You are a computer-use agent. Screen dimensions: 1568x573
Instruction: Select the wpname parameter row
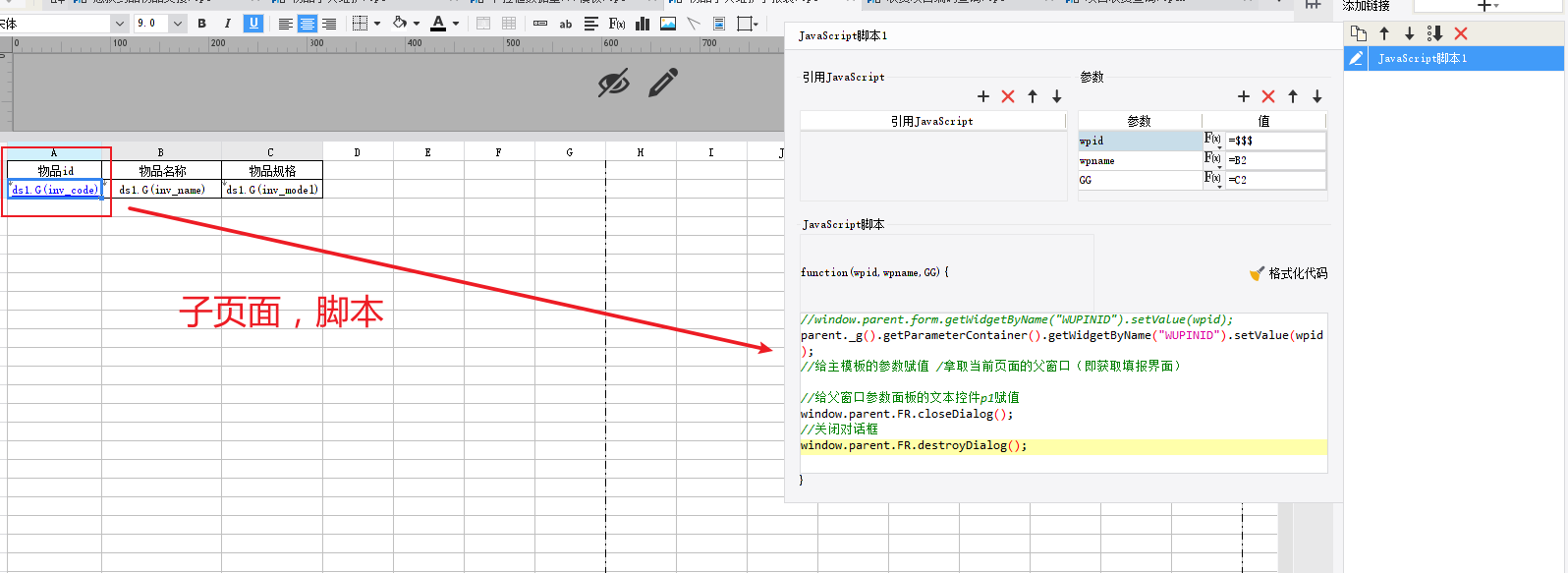(x=1140, y=160)
